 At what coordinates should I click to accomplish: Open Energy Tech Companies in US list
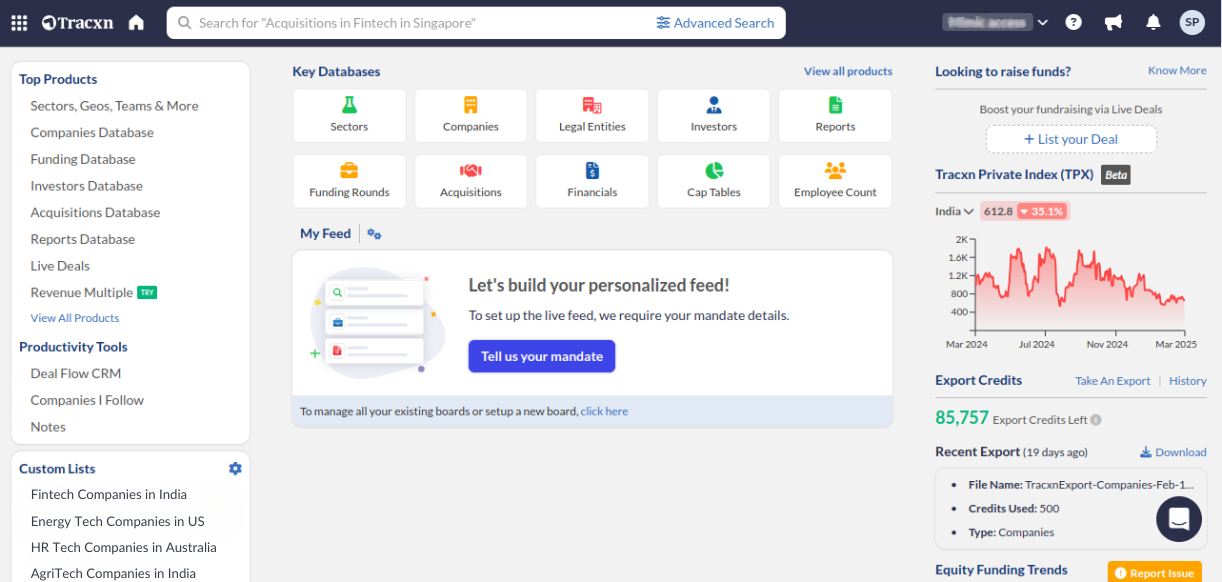pos(118,521)
